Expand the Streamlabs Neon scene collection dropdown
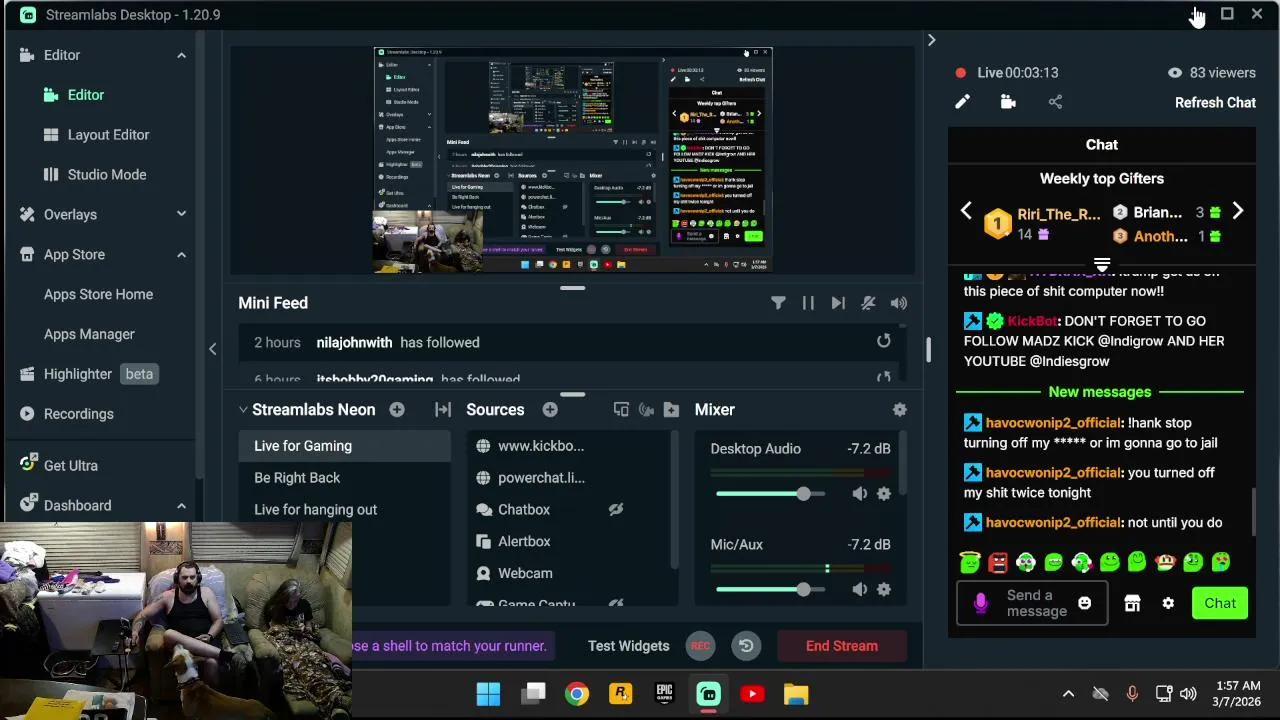The image size is (1280, 720). coord(243,410)
